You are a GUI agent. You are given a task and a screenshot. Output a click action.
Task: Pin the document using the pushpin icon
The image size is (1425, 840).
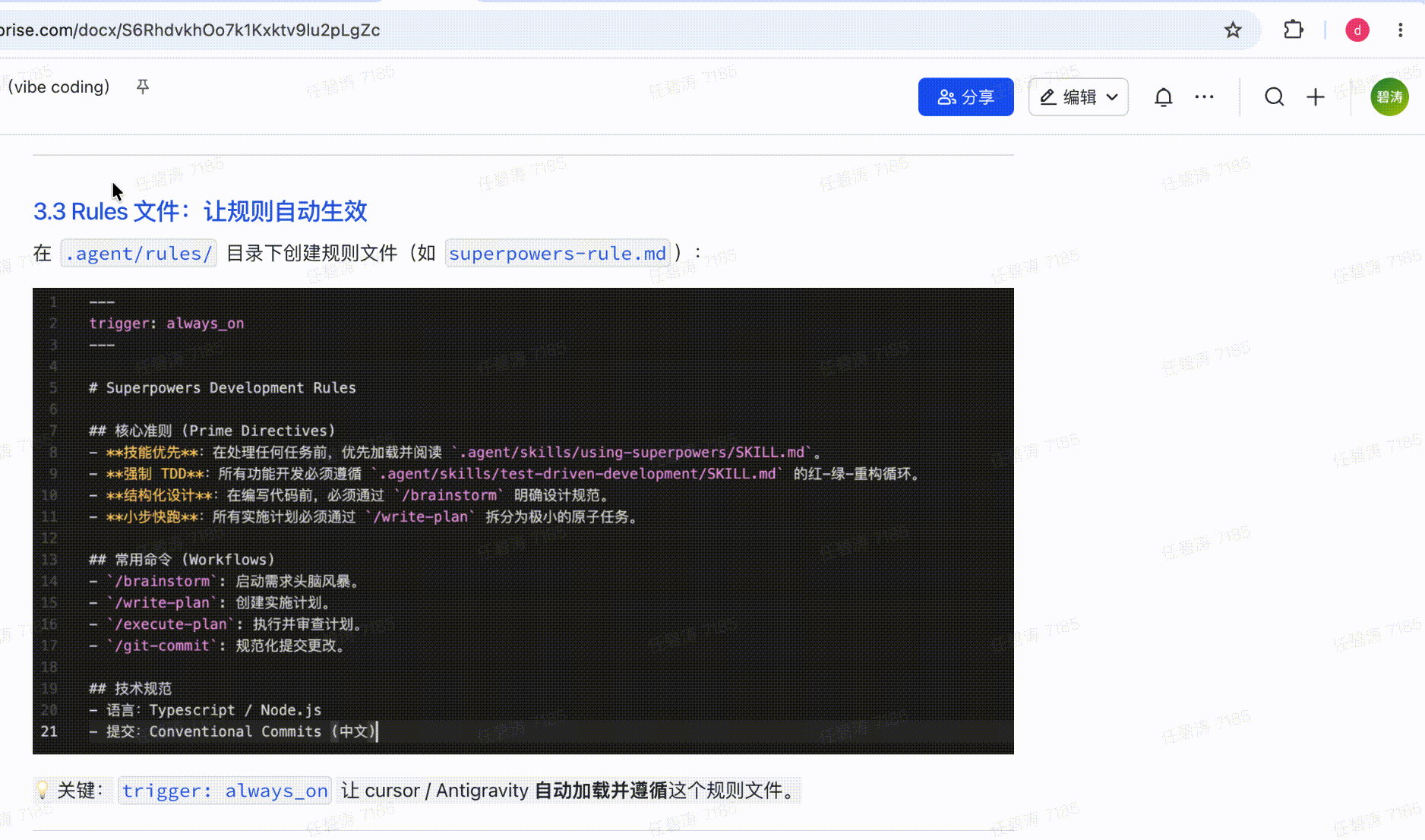[x=142, y=87]
